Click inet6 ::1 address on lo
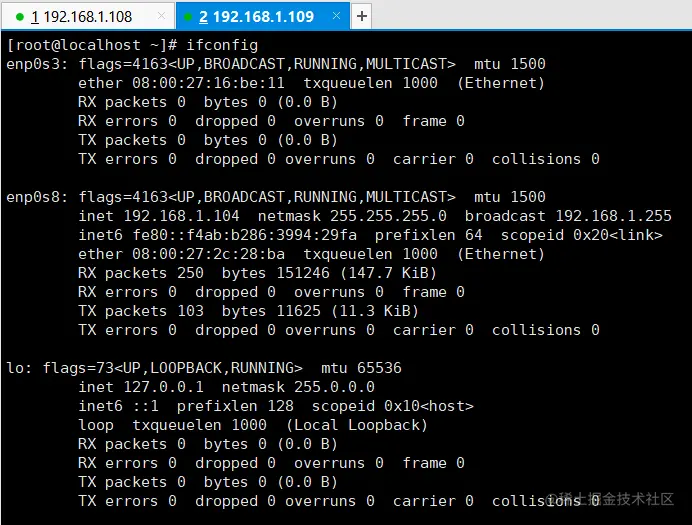This screenshot has height=525, width=692. click(x=145, y=406)
